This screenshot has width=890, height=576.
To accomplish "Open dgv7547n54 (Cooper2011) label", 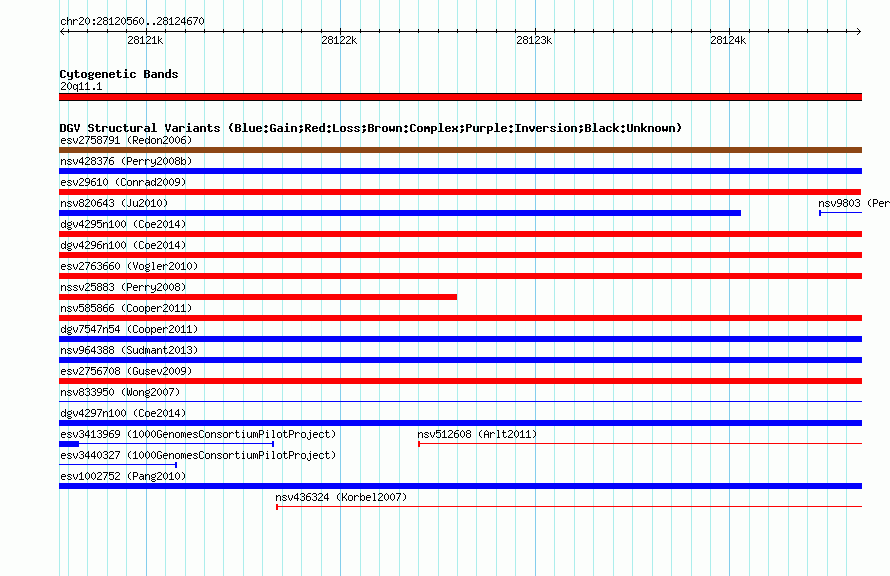I will click(x=129, y=329).
